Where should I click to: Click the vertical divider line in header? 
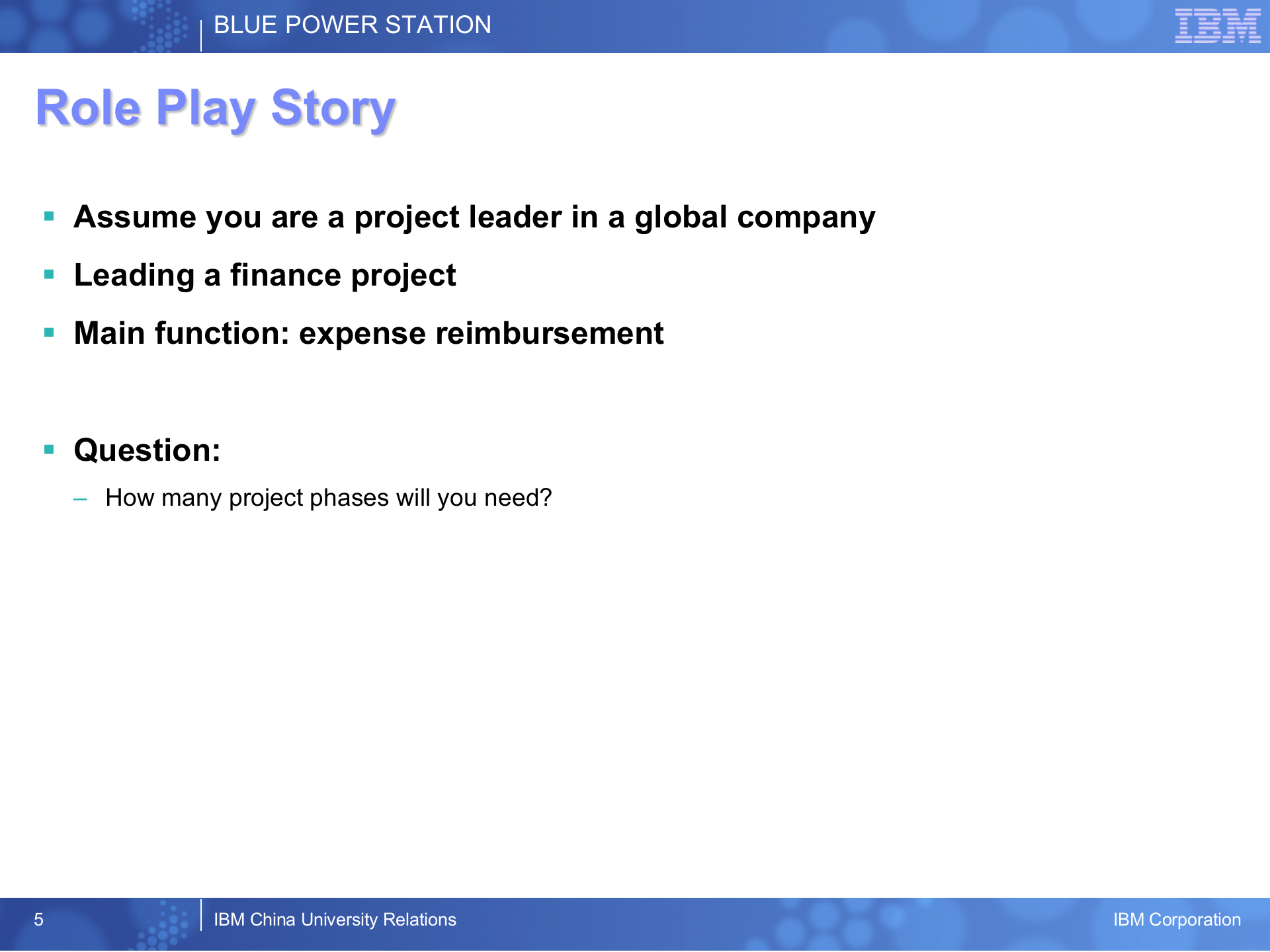201,36
